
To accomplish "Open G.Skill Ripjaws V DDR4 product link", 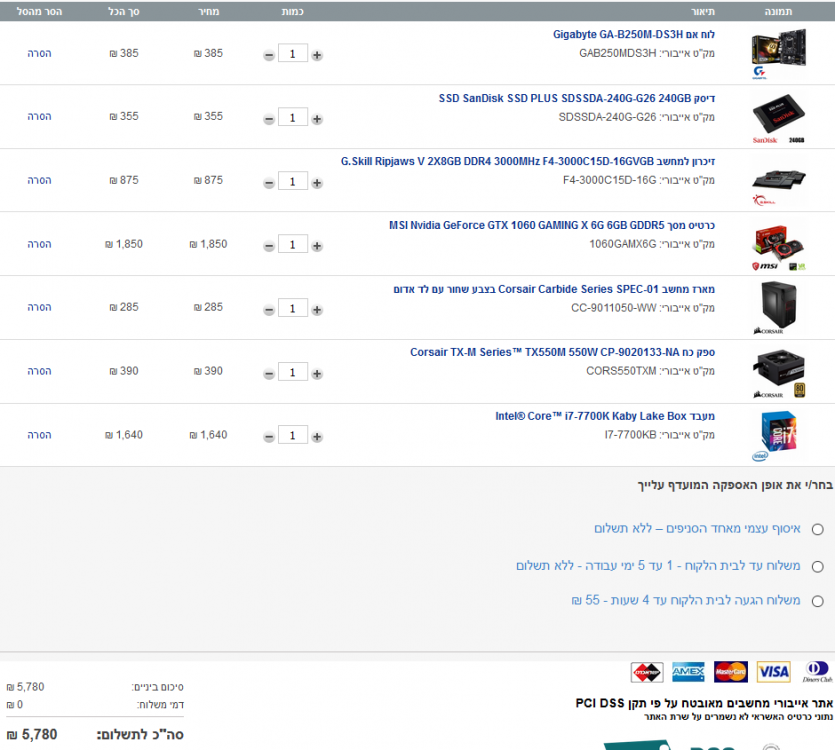I will 528,161.
